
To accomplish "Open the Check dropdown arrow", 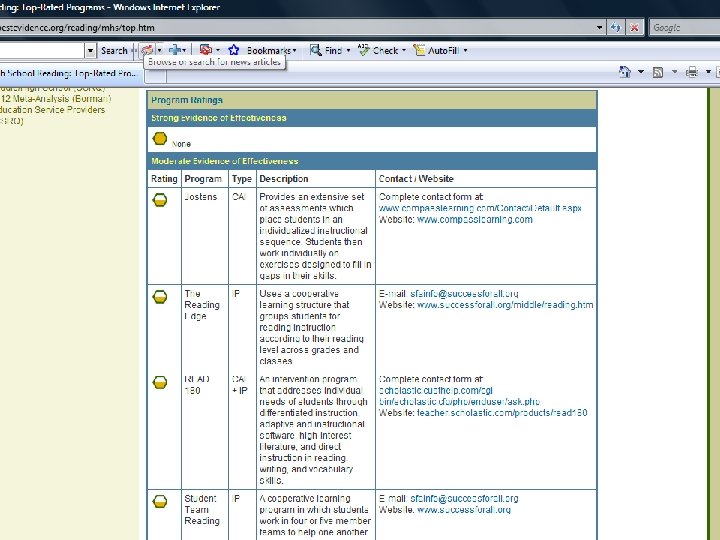I will click(x=404, y=50).
